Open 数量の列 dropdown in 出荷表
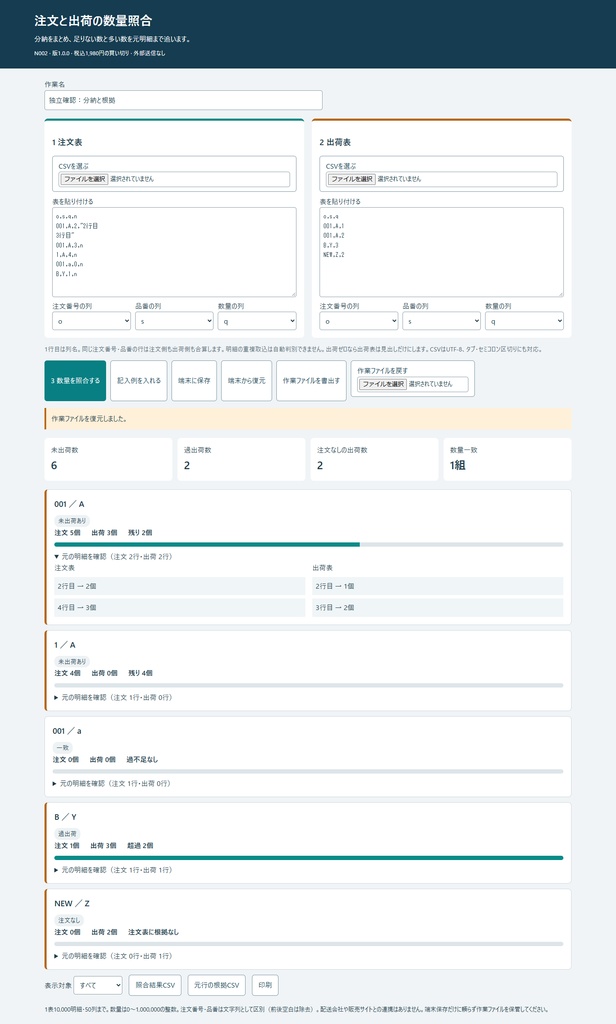 tap(525, 321)
